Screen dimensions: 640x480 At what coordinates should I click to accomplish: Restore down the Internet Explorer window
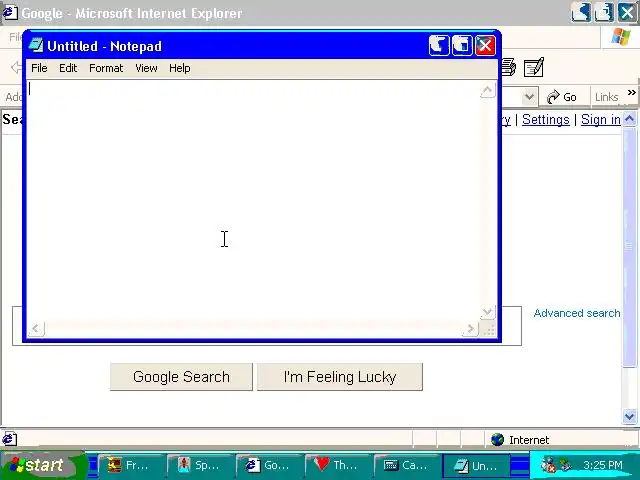click(604, 12)
